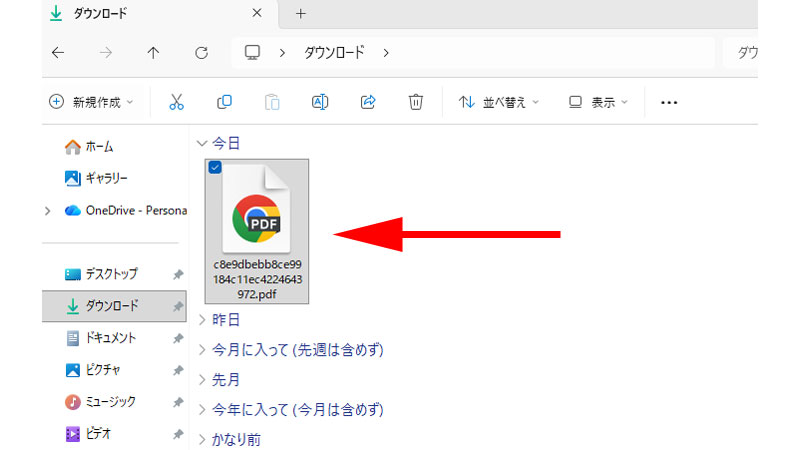Close the ダウンロード tab
800x450 pixels.
pyautogui.click(x=257, y=13)
